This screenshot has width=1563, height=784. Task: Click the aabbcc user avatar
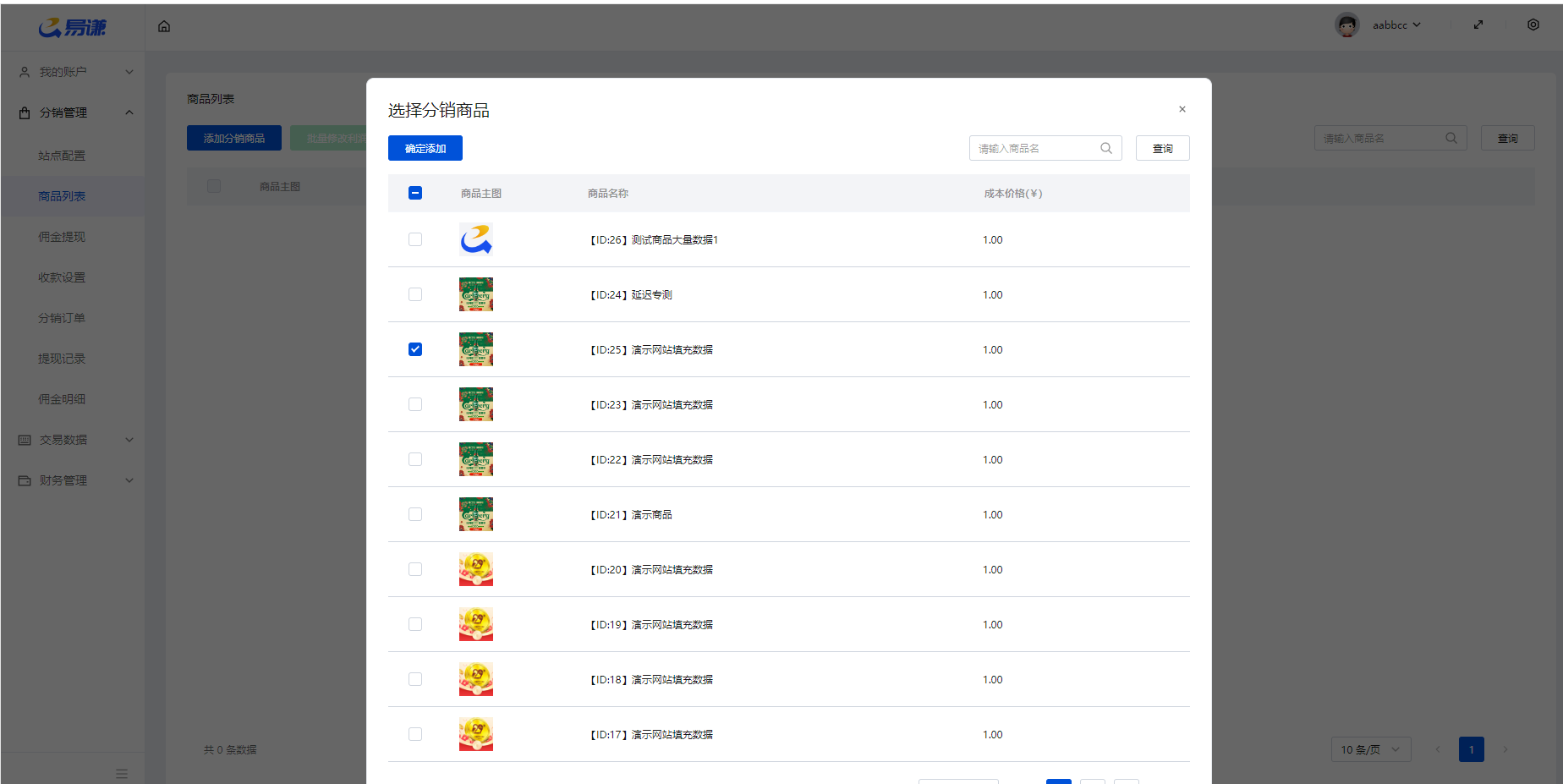[x=1347, y=25]
